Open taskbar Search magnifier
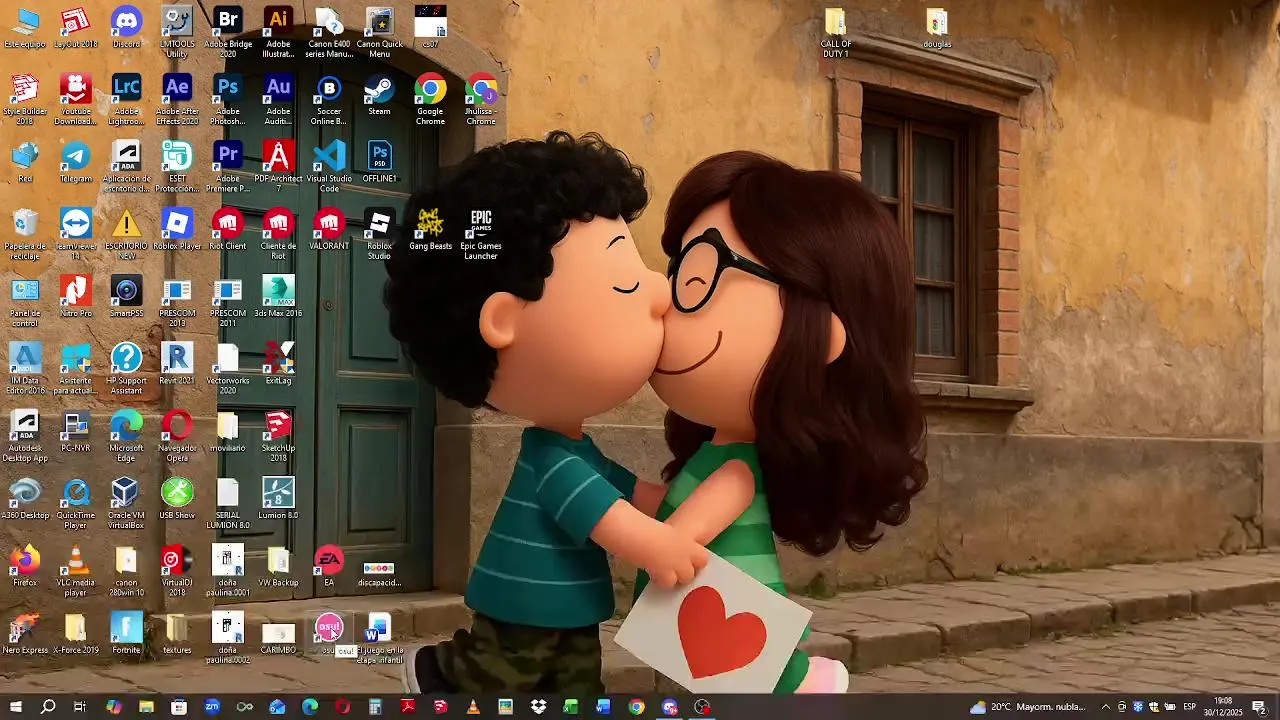 (x=48, y=707)
